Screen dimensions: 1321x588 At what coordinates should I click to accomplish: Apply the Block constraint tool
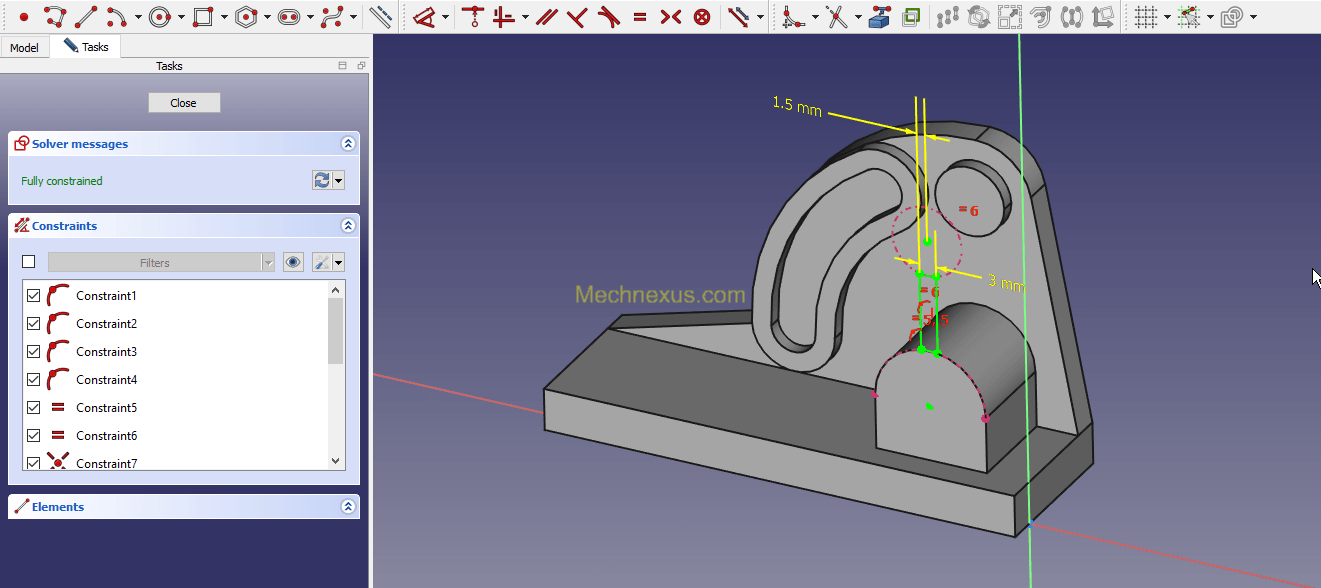click(x=703, y=17)
